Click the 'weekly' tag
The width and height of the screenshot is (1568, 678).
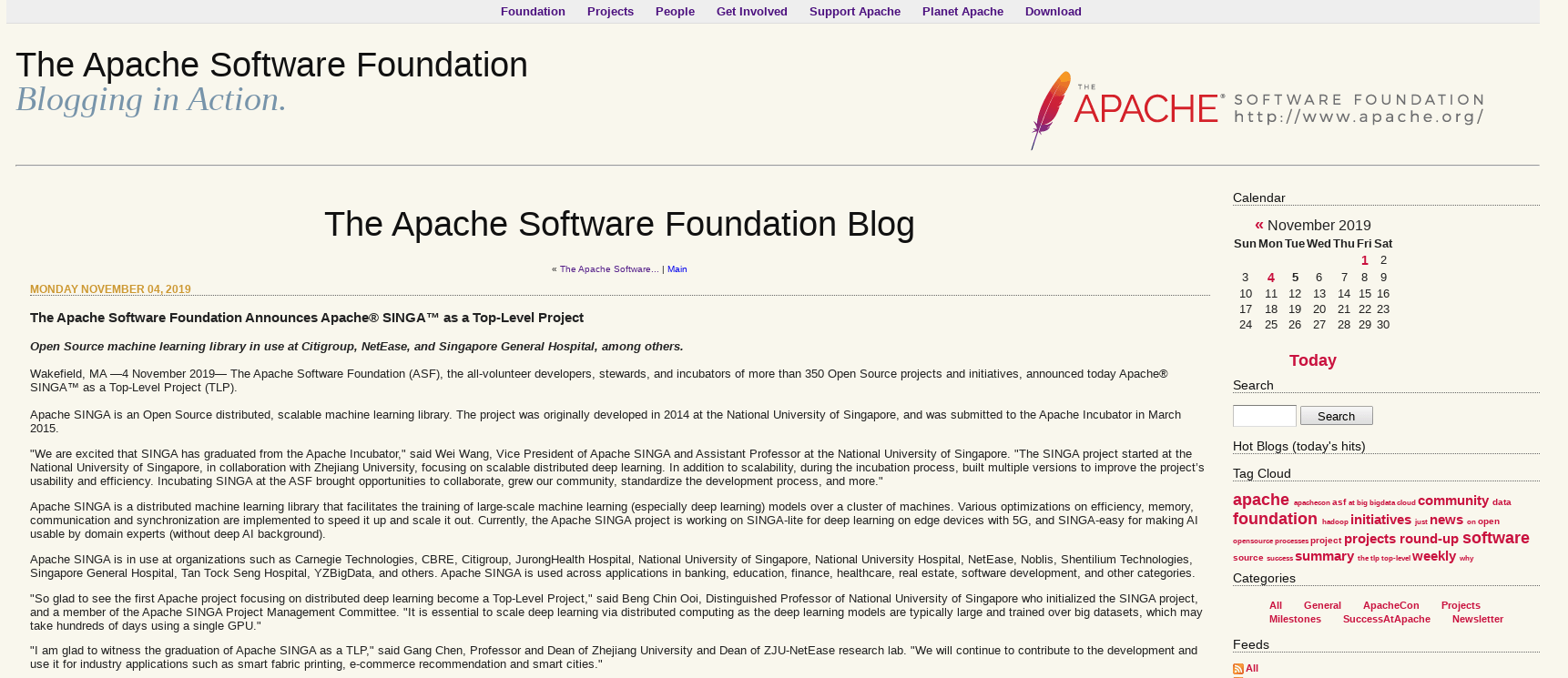point(1433,556)
